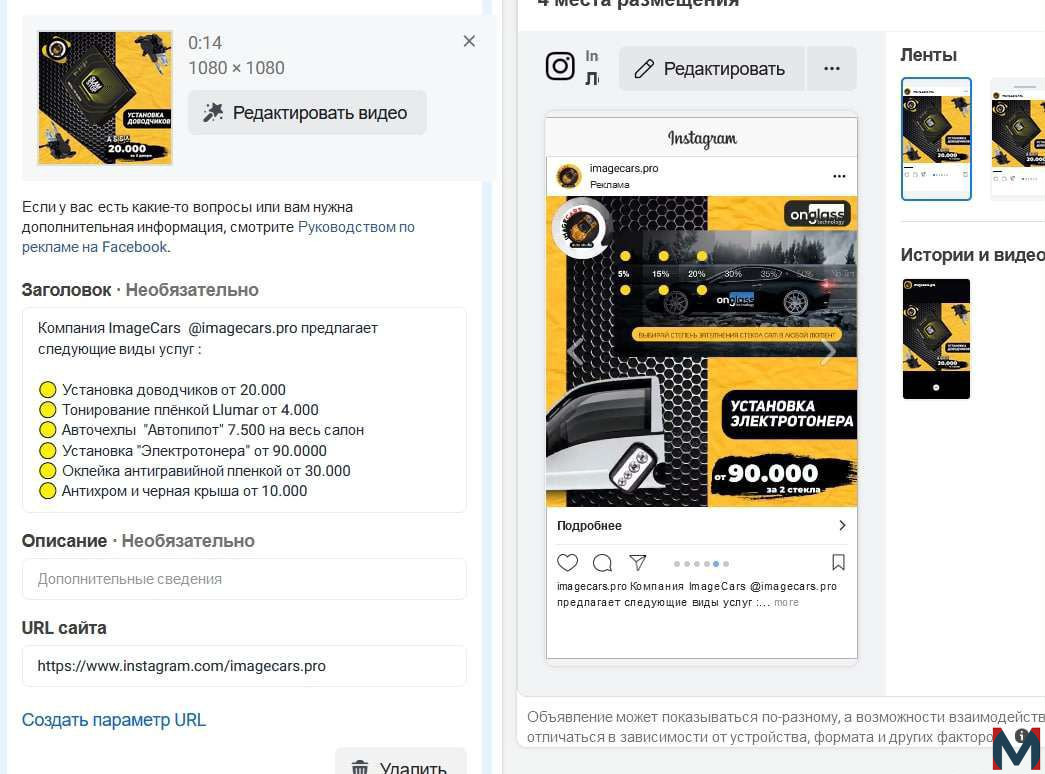Go to next carousel slide arrow
This screenshot has height=774, width=1045.
[828, 351]
